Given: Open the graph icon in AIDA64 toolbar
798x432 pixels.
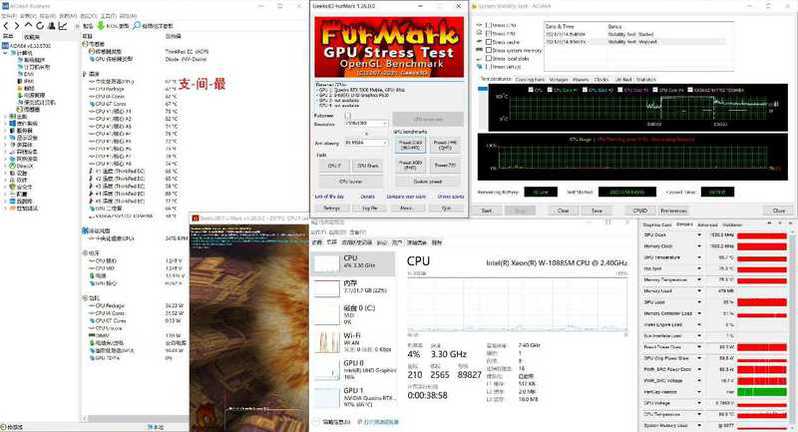Looking at the screenshot, I should click(63, 25).
